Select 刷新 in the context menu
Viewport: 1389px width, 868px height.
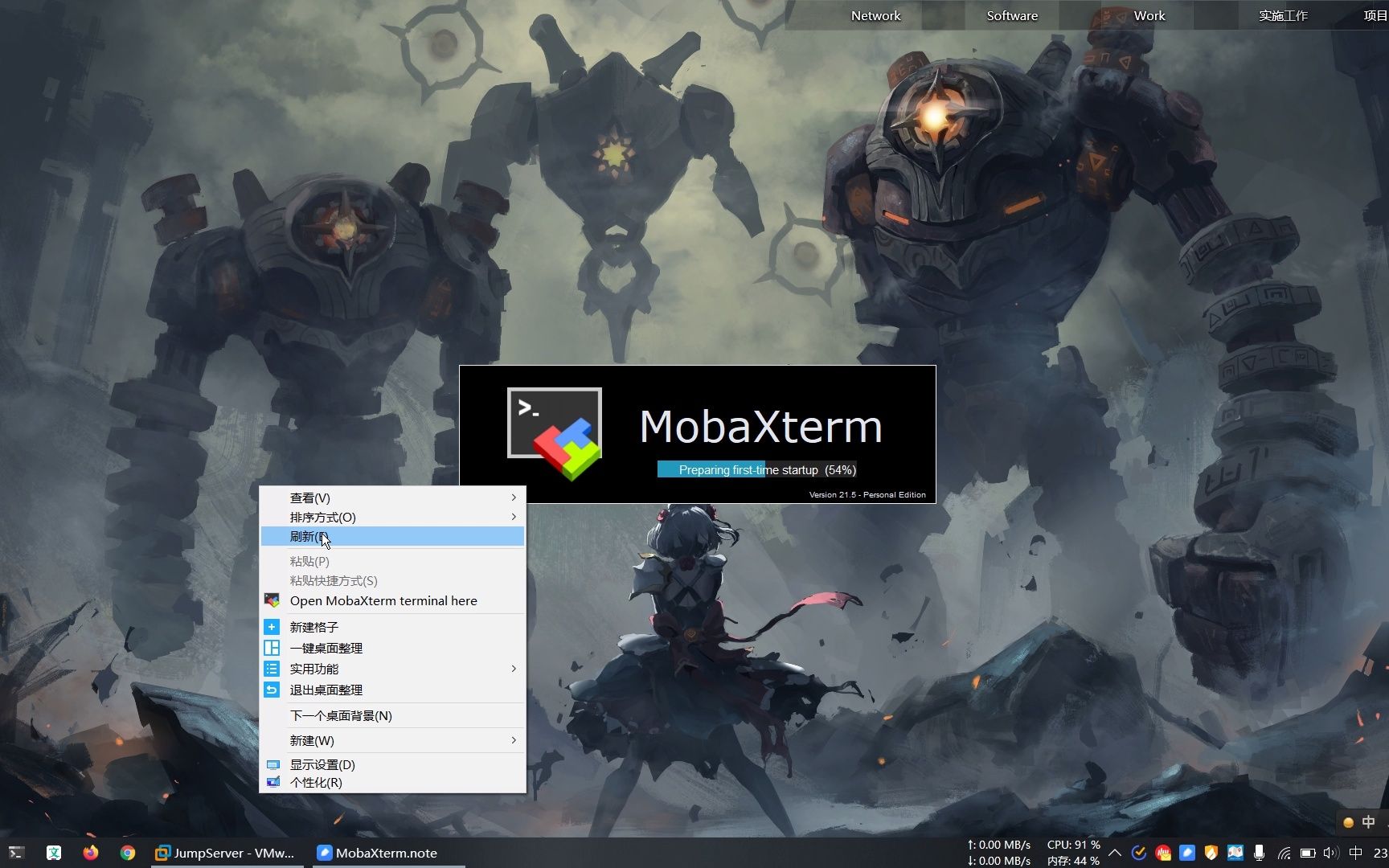[392, 537]
